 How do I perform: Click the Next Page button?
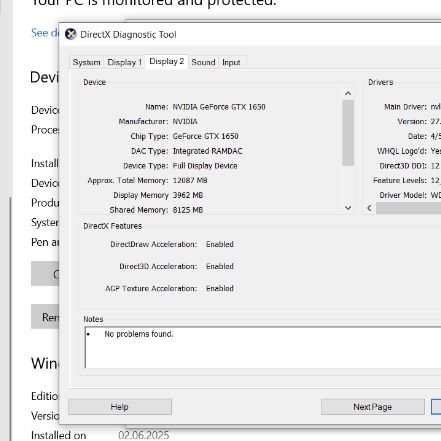[x=373, y=407]
